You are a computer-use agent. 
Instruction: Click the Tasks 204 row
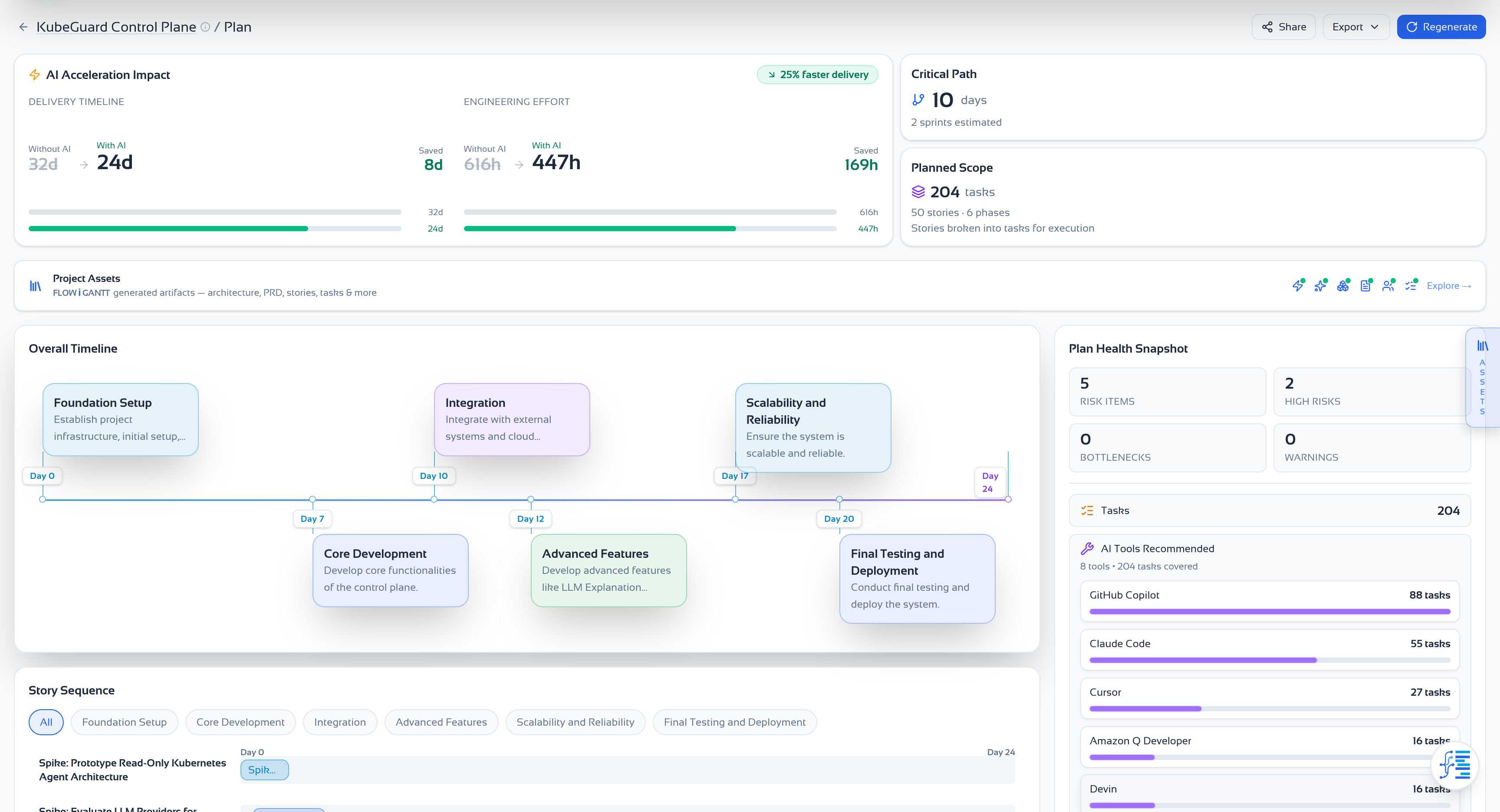pos(1270,511)
